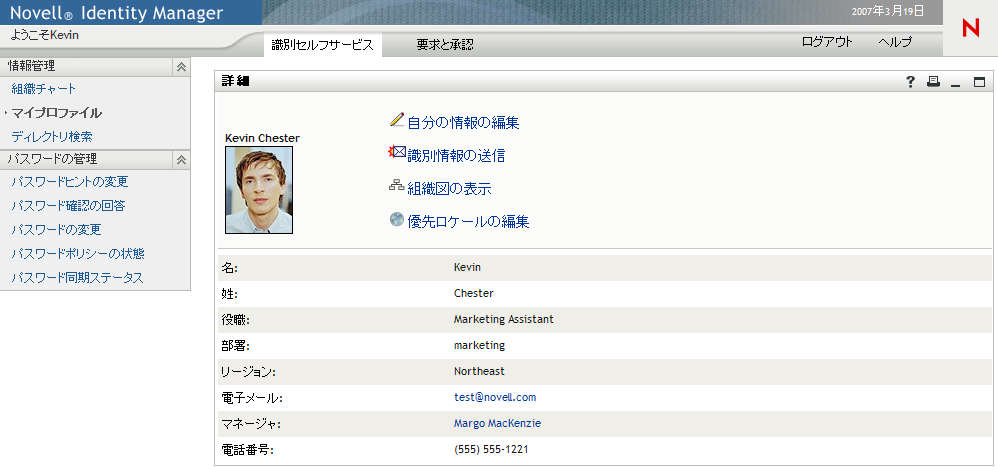Open パスワードヒントの変更
This screenshot has height=469, width=998.
70,182
